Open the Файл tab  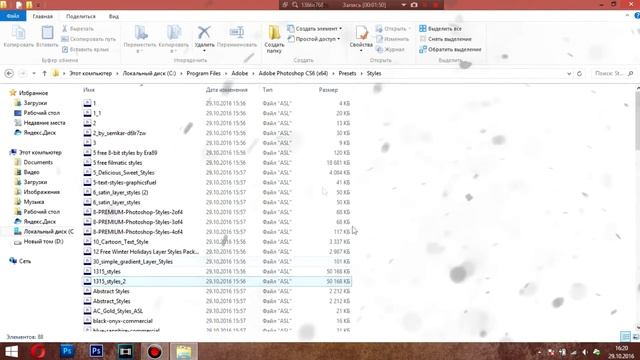pos(13,16)
